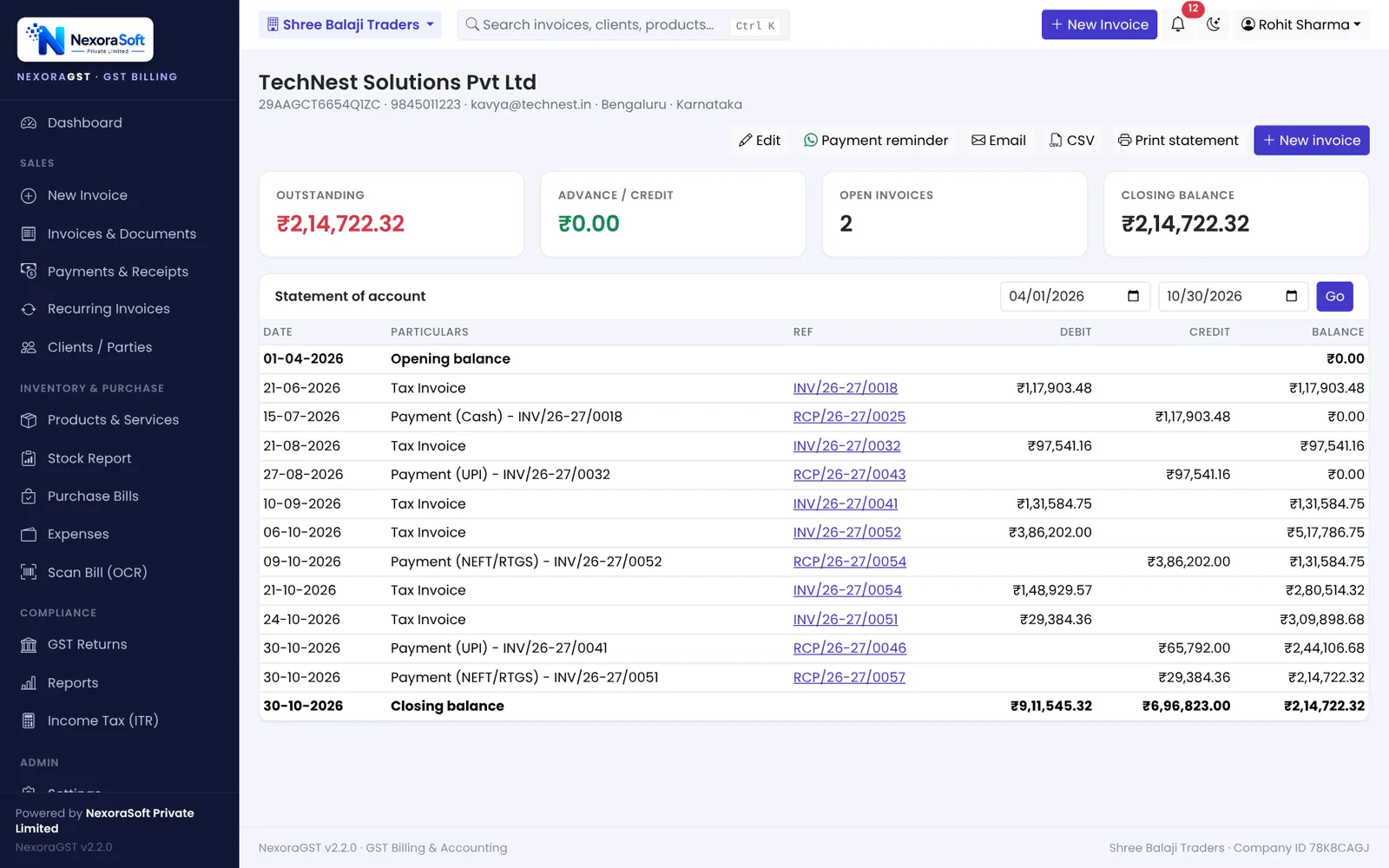Click the client page New invoice button
The height and width of the screenshot is (868, 1389).
[1311, 141]
